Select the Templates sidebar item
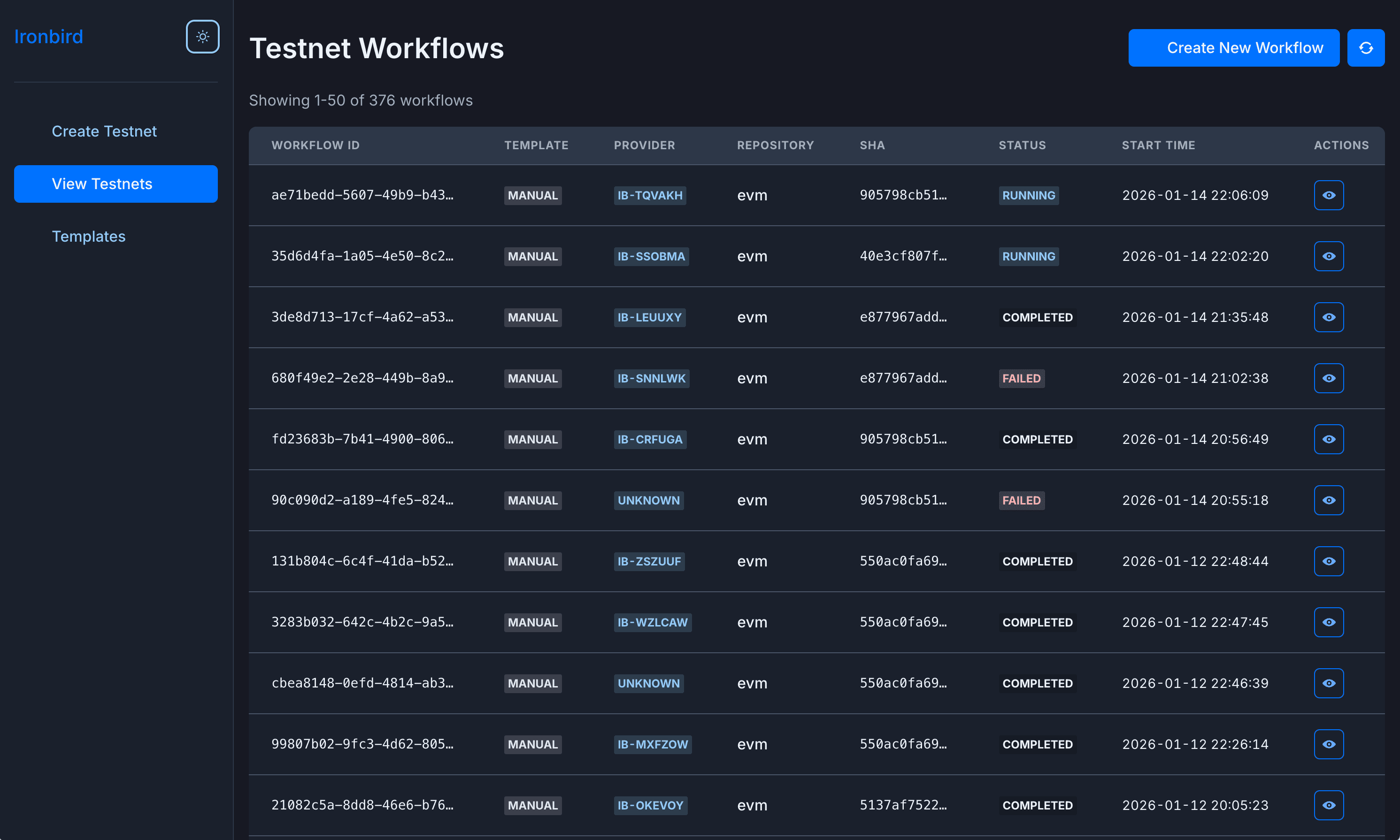 [x=89, y=236]
